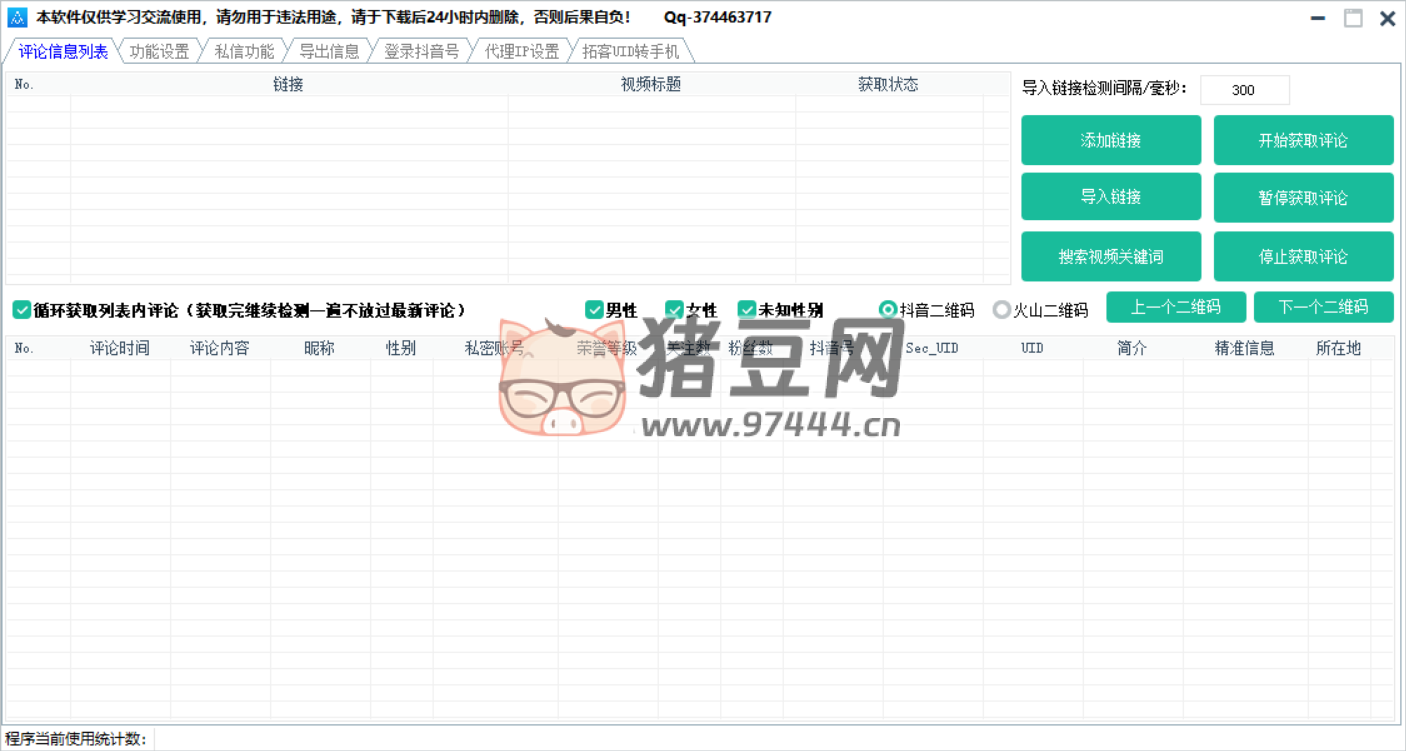Select the 抖音二维码 radio option
The height and width of the screenshot is (751, 1406).
click(887, 310)
